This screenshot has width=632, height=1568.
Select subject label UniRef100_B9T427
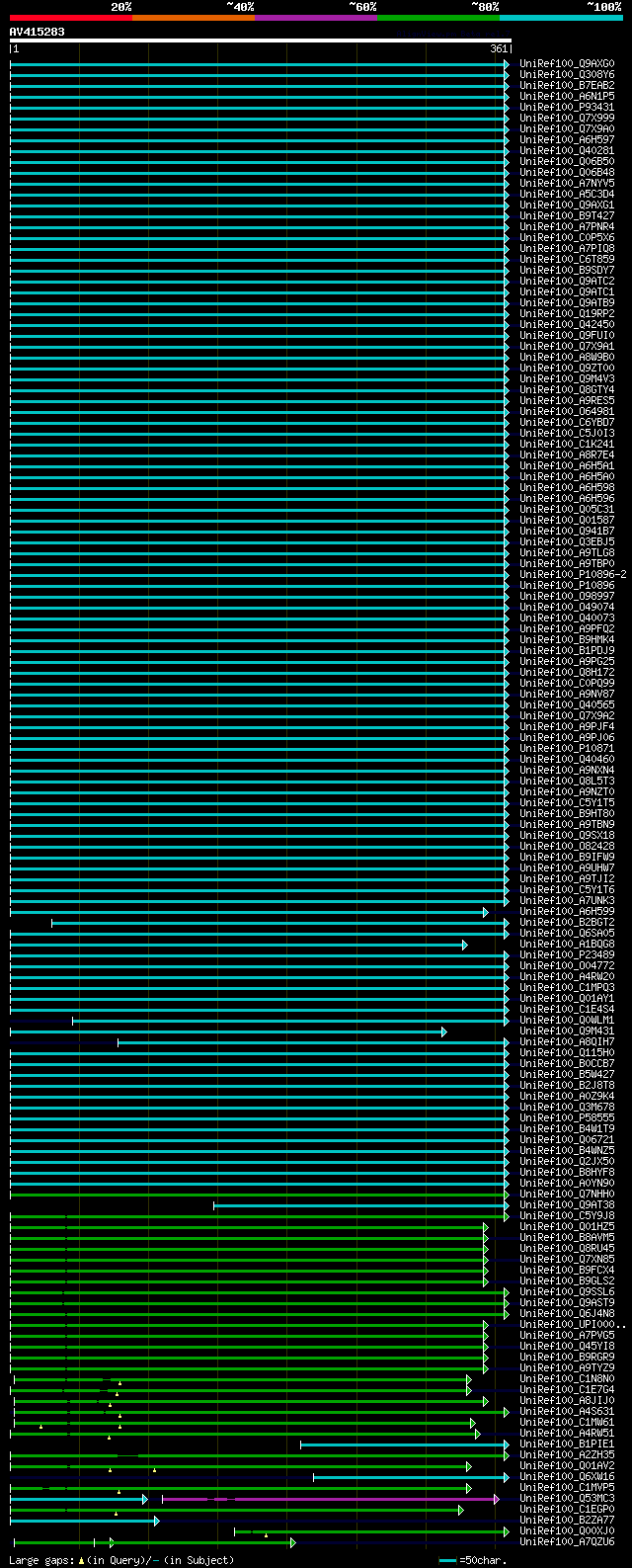(567, 215)
